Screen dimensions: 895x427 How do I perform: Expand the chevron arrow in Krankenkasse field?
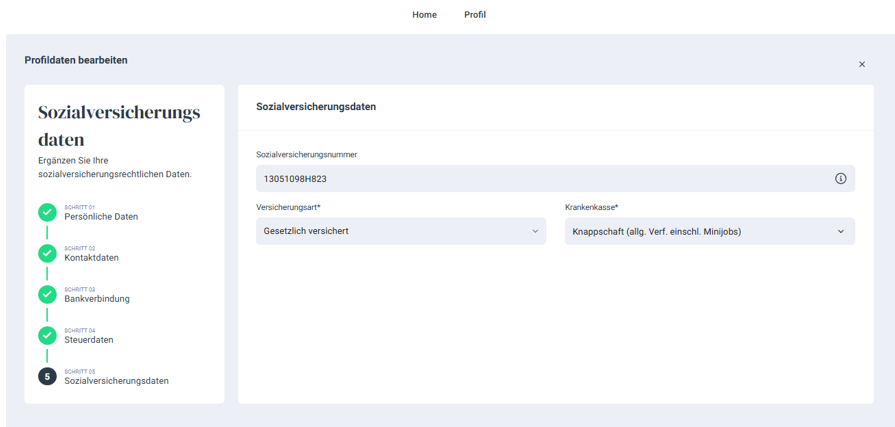coord(840,231)
